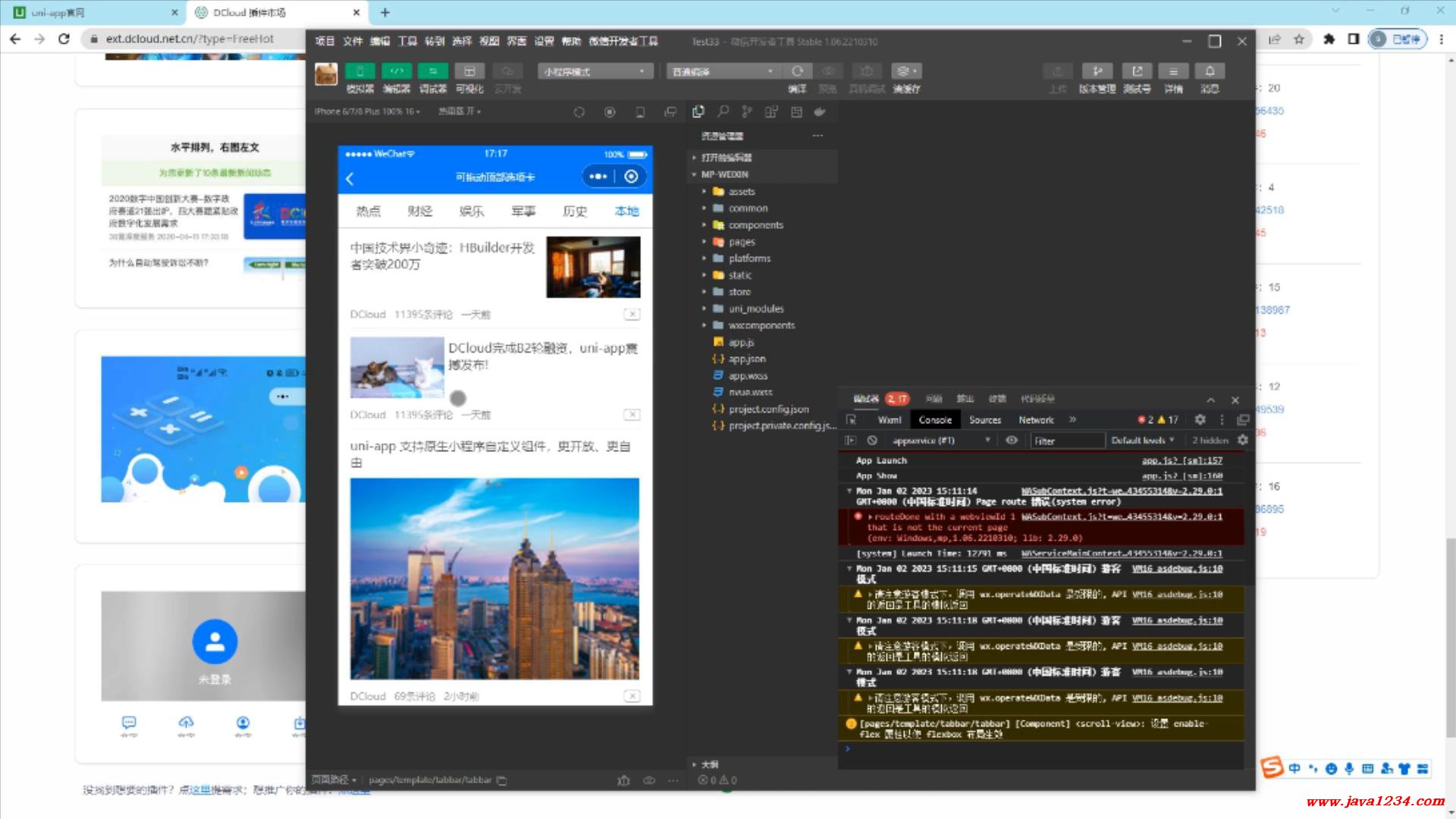The image size is (1456, 819).
Task: Open the notifications bell icon
Action: coord(1210,71)
